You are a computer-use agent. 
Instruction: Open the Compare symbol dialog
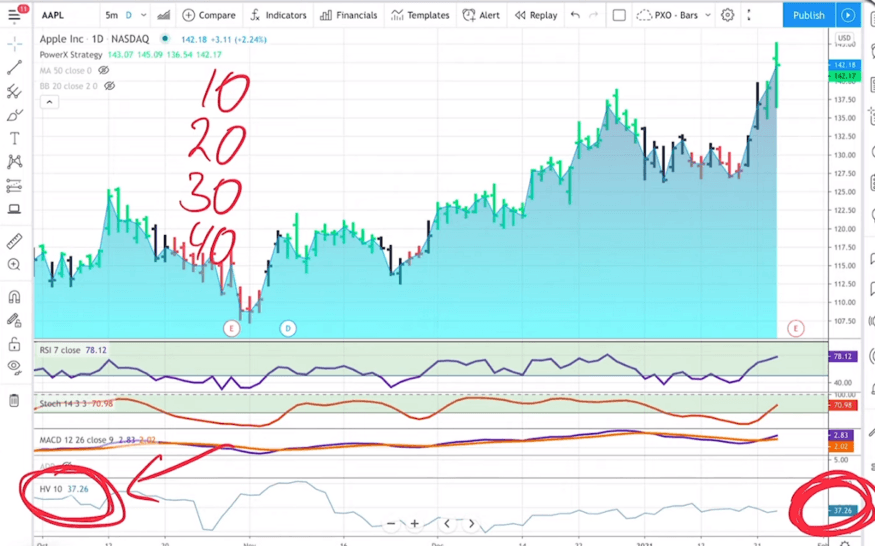coord(209,15)
